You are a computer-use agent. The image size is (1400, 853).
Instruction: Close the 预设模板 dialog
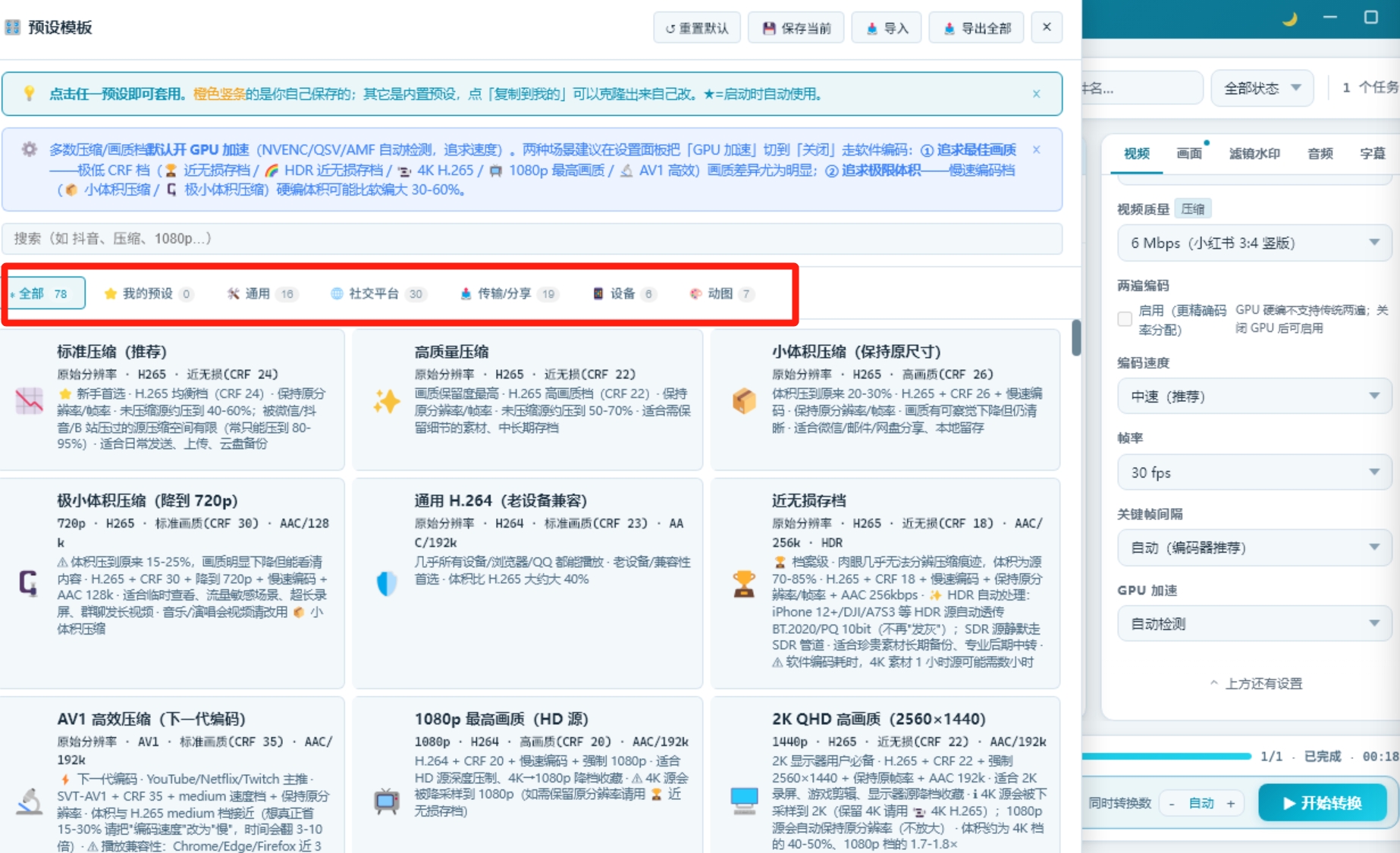[1047, 27]
